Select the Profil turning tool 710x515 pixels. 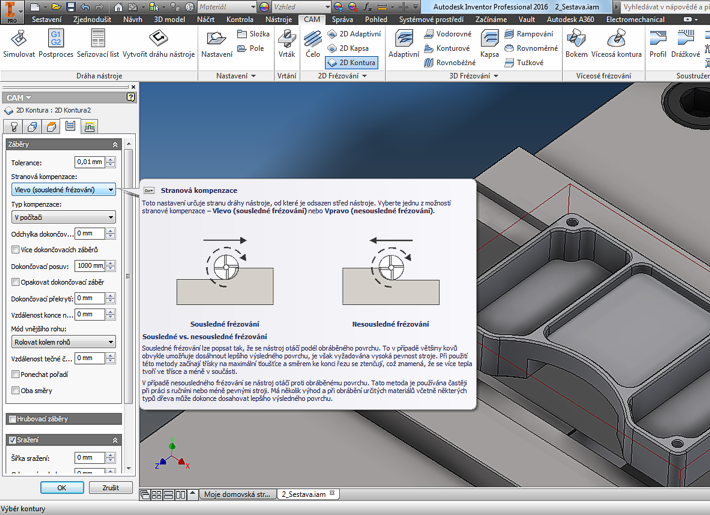[x=657, y=43]
